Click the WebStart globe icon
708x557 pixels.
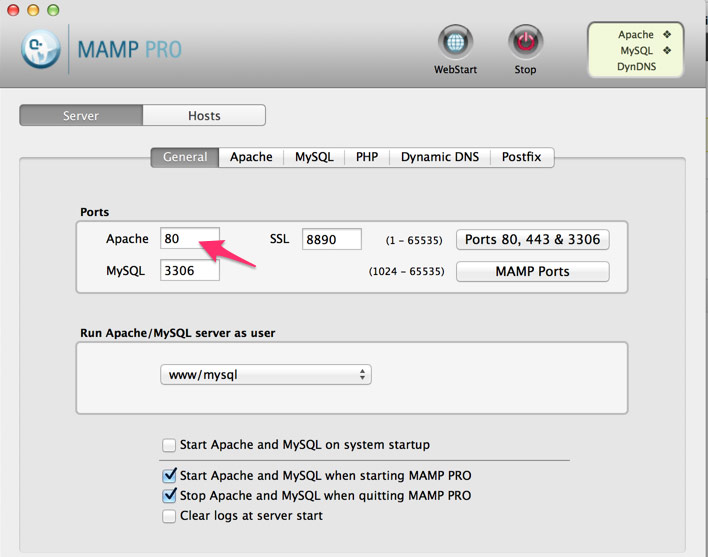tap(455, 42)
